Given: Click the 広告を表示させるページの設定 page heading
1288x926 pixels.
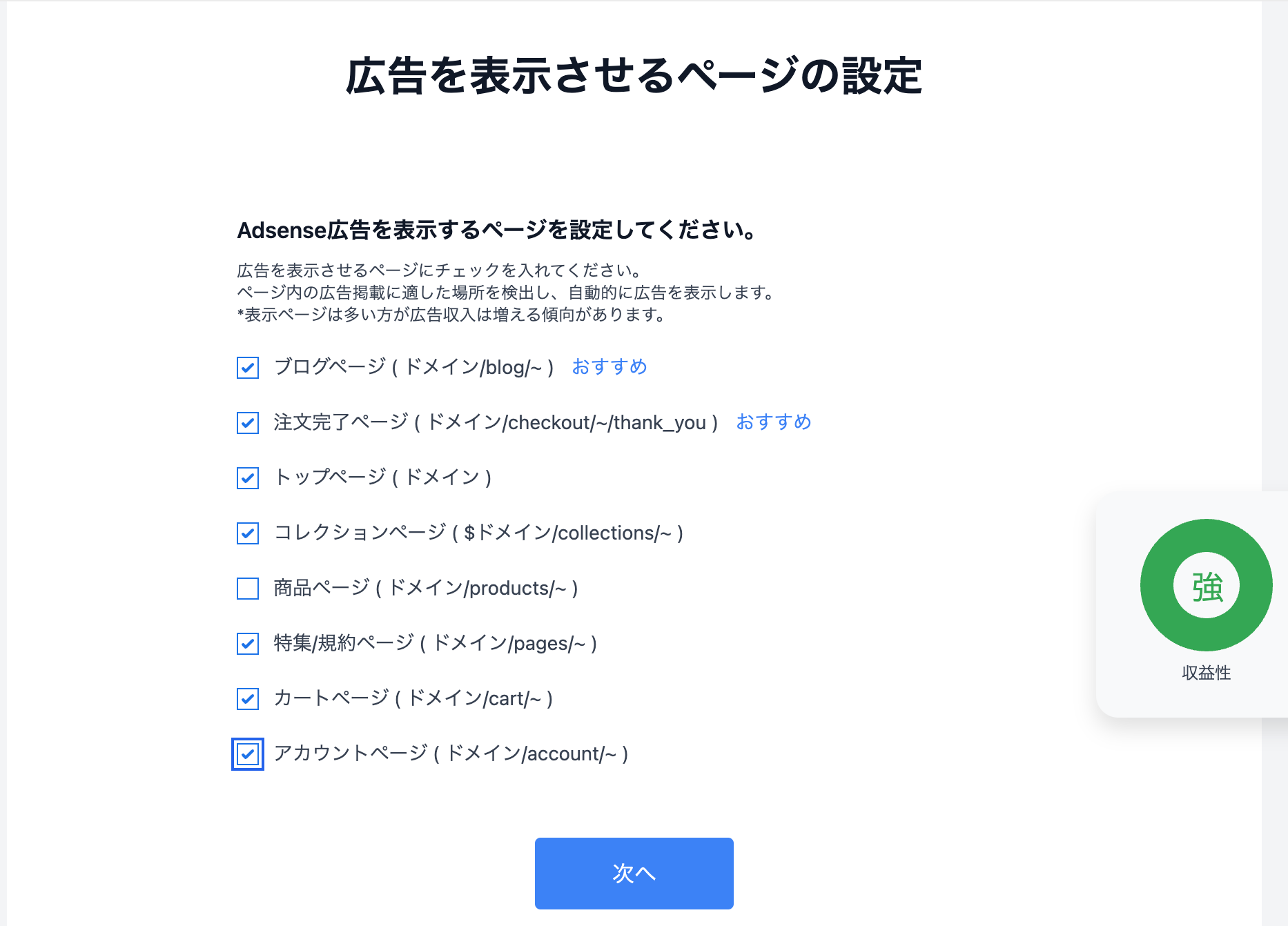Looking at the screenshot, I should click(634, 76).
